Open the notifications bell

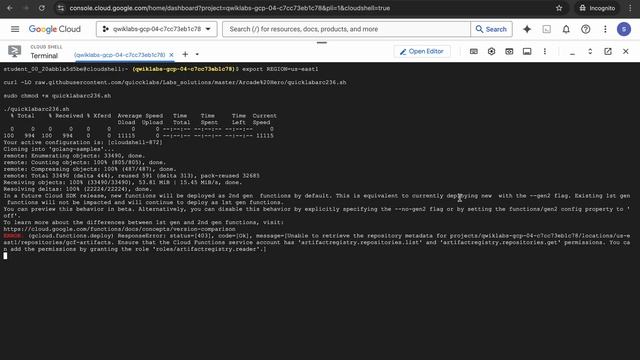click(x=566, y=29)
